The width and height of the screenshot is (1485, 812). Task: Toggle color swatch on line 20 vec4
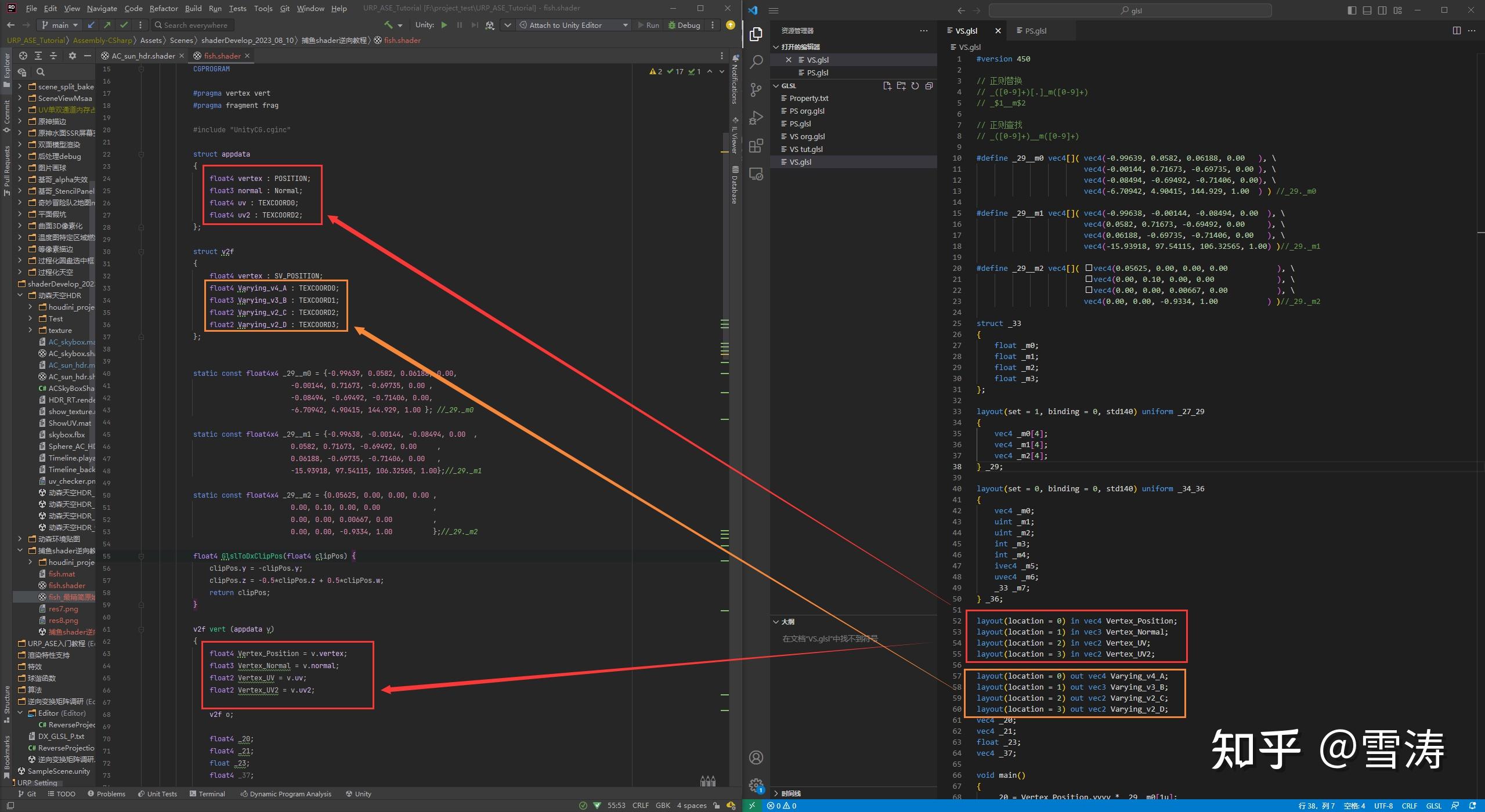(x=1089, y=268)
